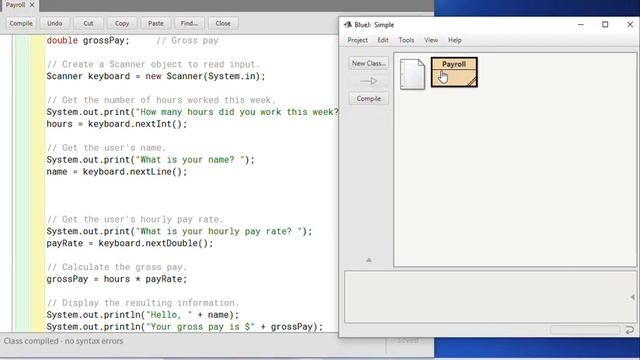Minimize the BlueJ Simple window
The width and height of the screenshot is (640, 360).
[580, 24]
